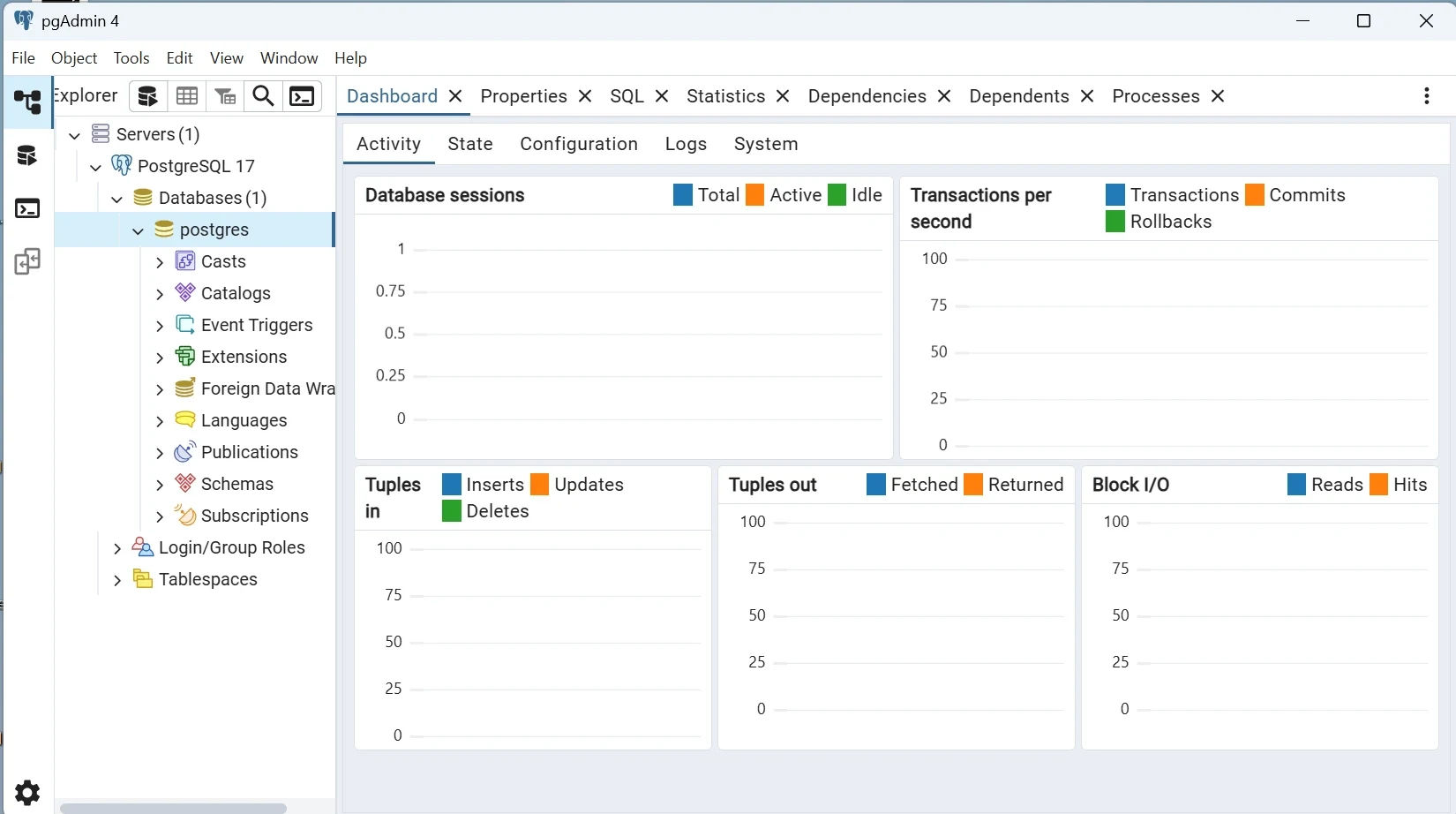The width and height of the screenshot is (1456, 814).
Task: Click the Subscriptions node icon
Action: click(x=185, y=516)
